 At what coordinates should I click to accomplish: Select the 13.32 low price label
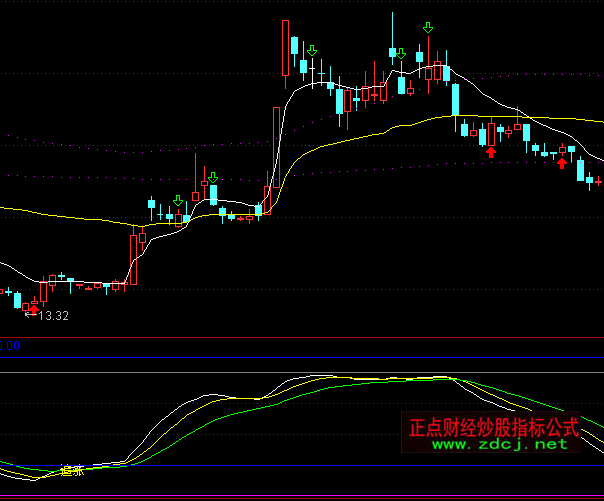tap(52, 316)
